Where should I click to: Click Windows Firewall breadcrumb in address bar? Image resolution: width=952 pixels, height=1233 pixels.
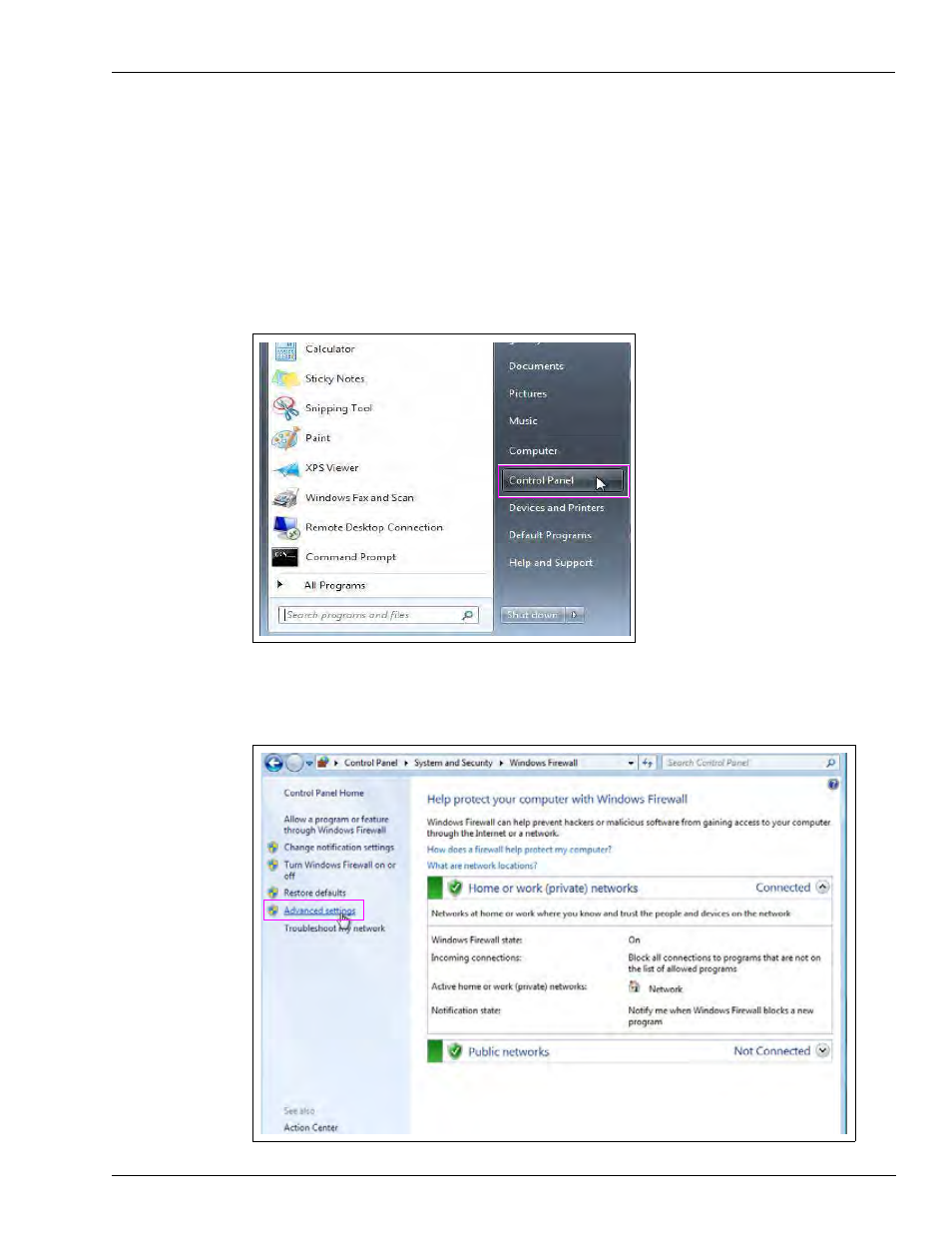coord(544,763)
